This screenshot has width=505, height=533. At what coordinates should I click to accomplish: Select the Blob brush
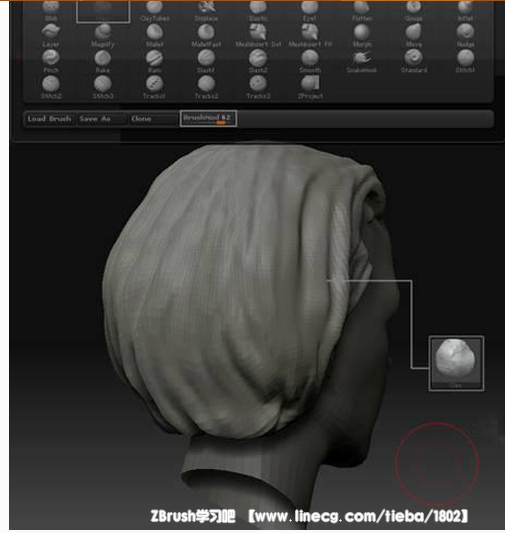coord(51,10)
